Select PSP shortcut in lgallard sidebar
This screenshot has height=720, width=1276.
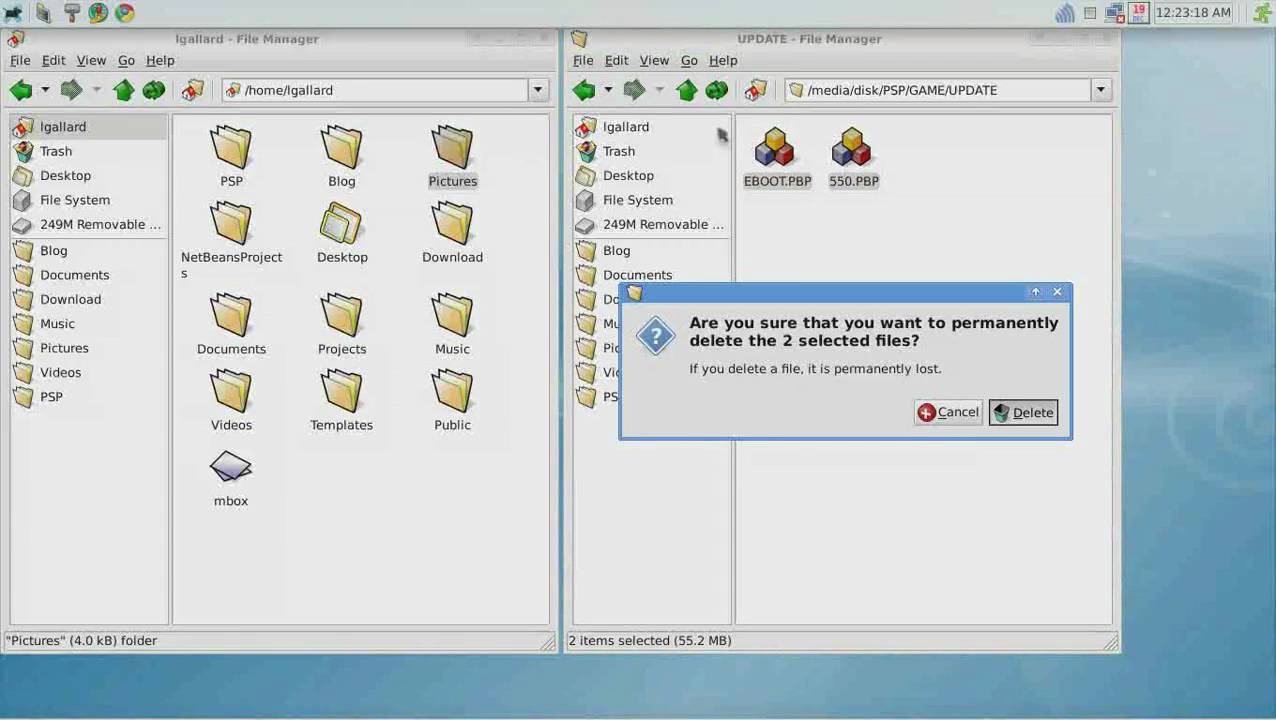89,397
